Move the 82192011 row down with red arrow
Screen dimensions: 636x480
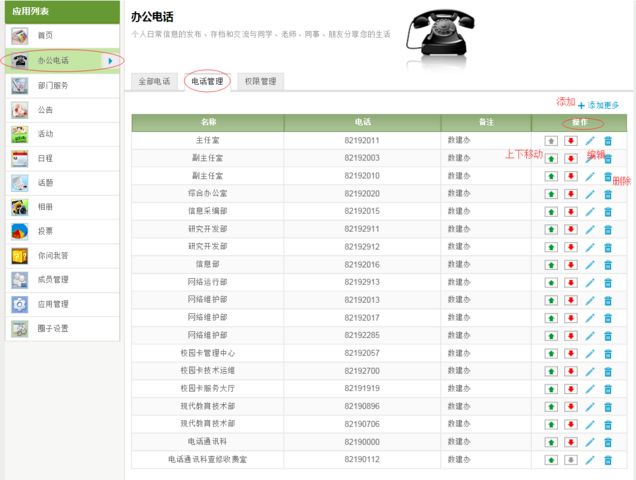point(570,141)
